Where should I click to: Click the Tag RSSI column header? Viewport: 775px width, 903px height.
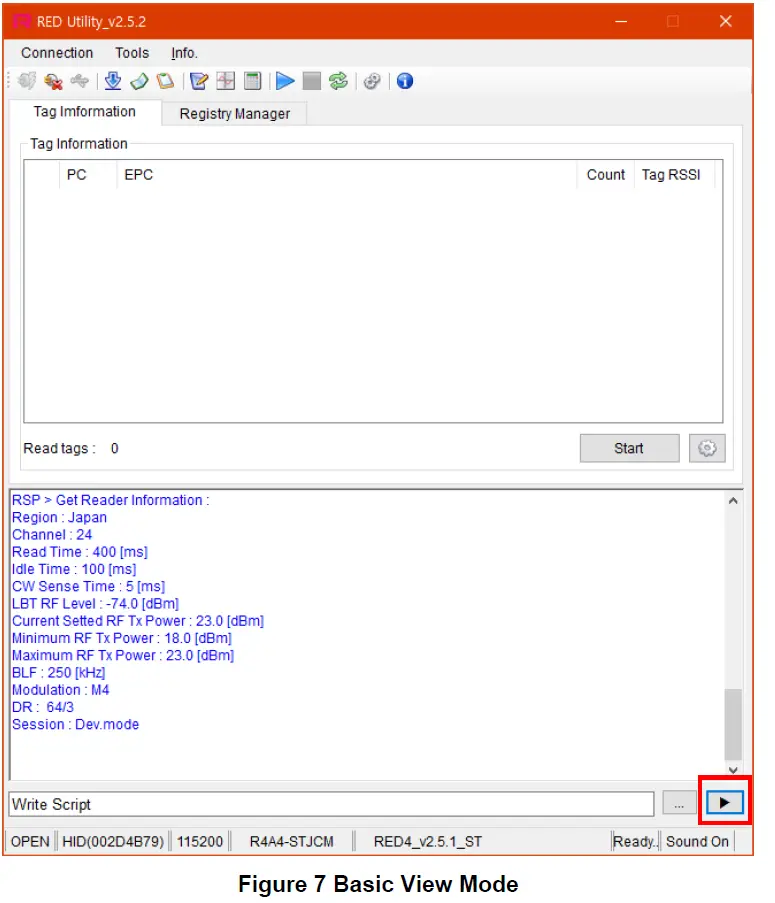click(x=674, y=174)
